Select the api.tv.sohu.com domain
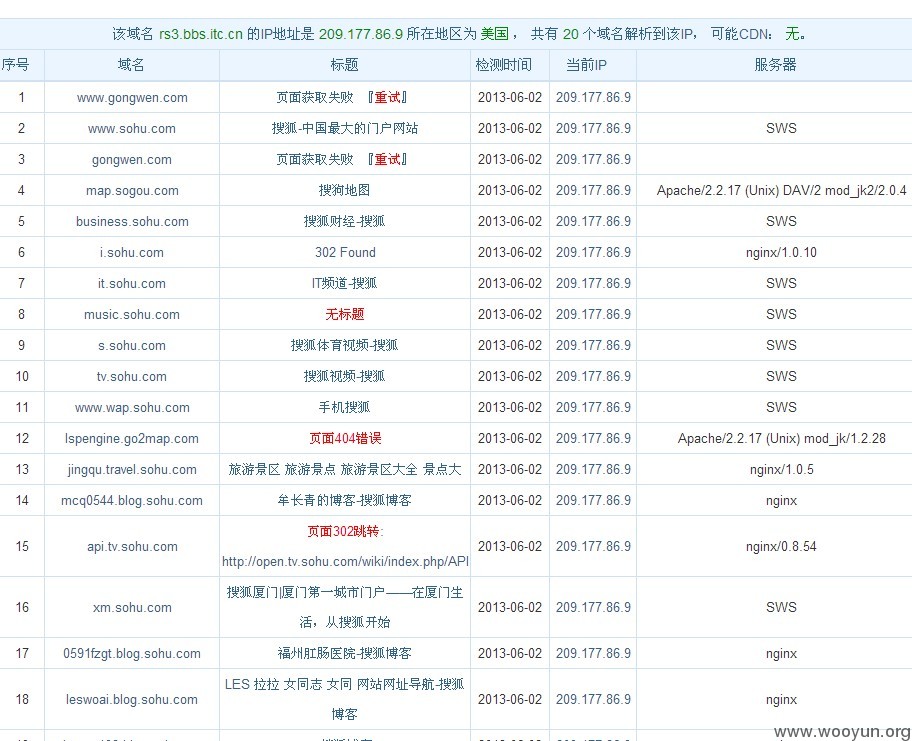This screenshot has width=912, height=741. (132, 547)
